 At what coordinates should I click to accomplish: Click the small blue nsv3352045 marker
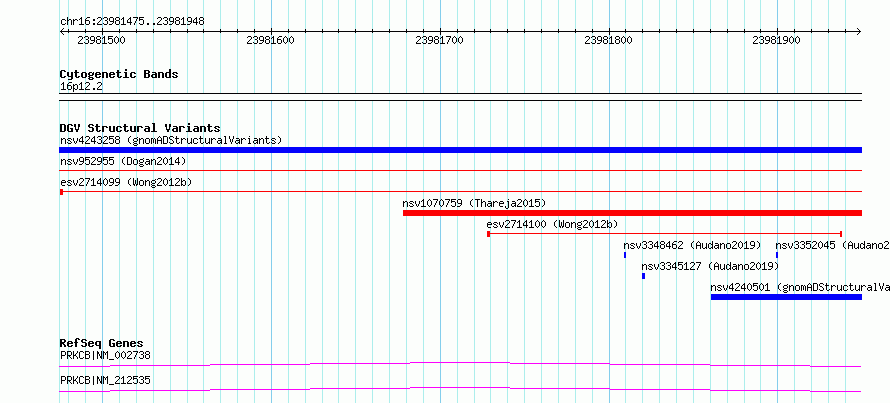tap(776, 255)
